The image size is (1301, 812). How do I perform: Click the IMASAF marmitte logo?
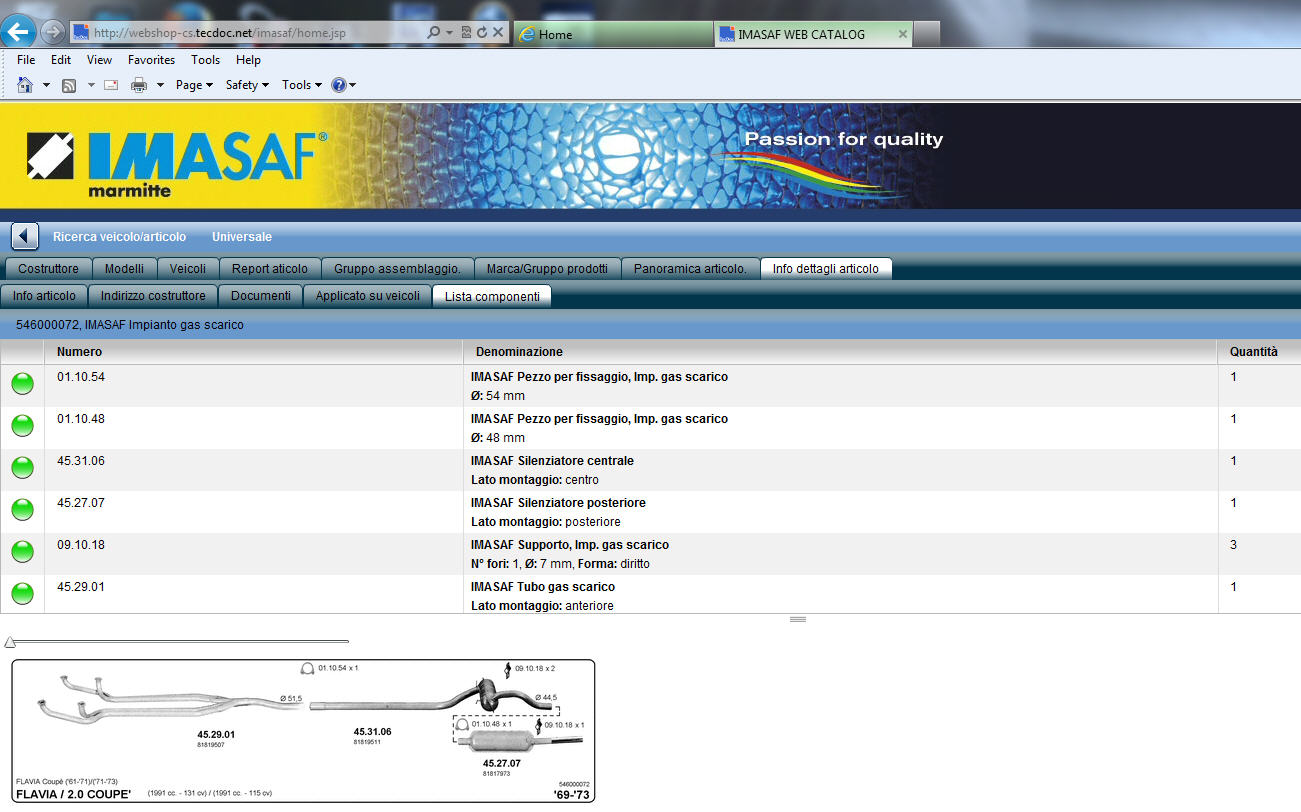pos(178,164)
